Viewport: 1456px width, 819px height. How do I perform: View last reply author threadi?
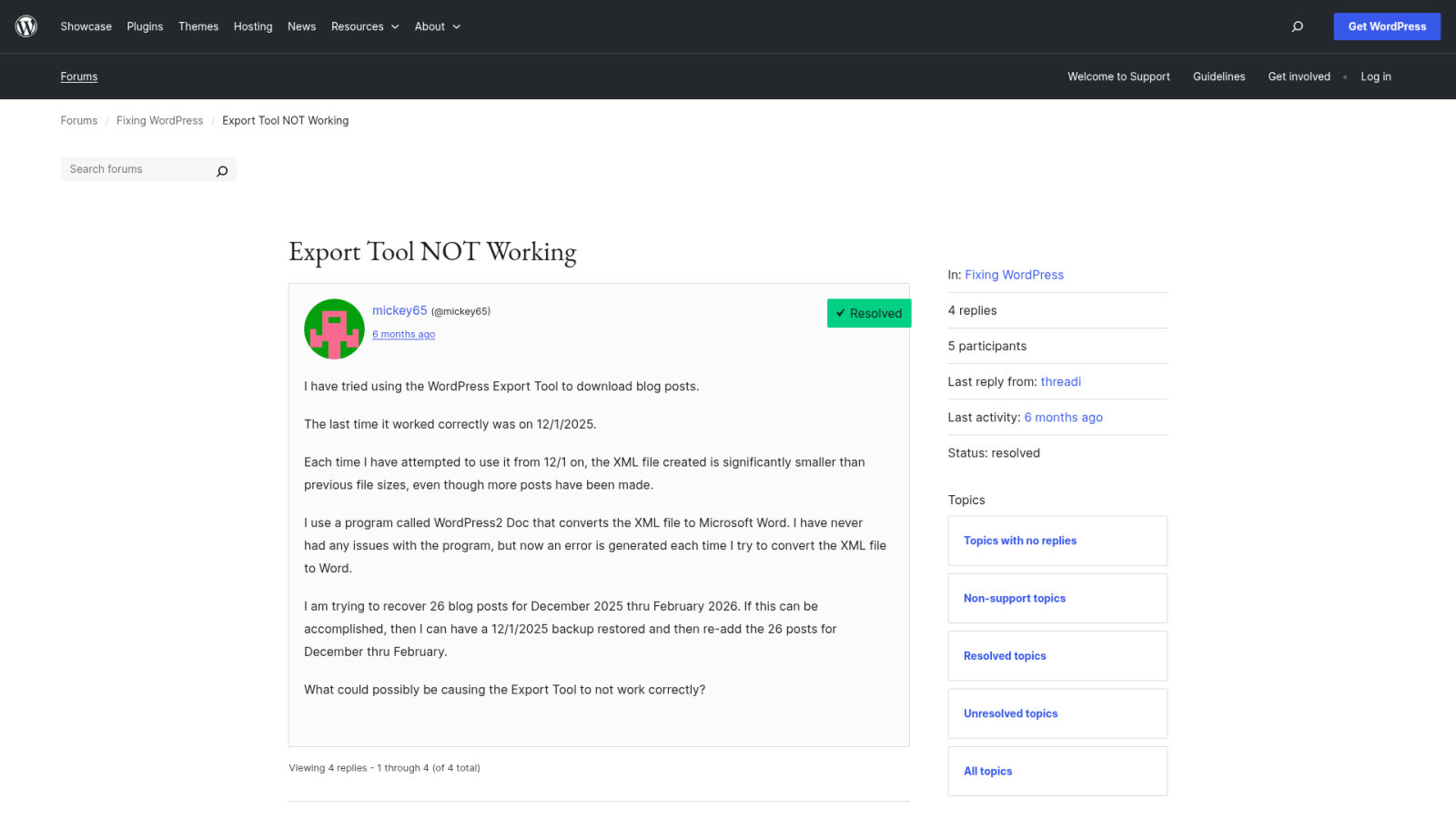tap(1061, 381)
